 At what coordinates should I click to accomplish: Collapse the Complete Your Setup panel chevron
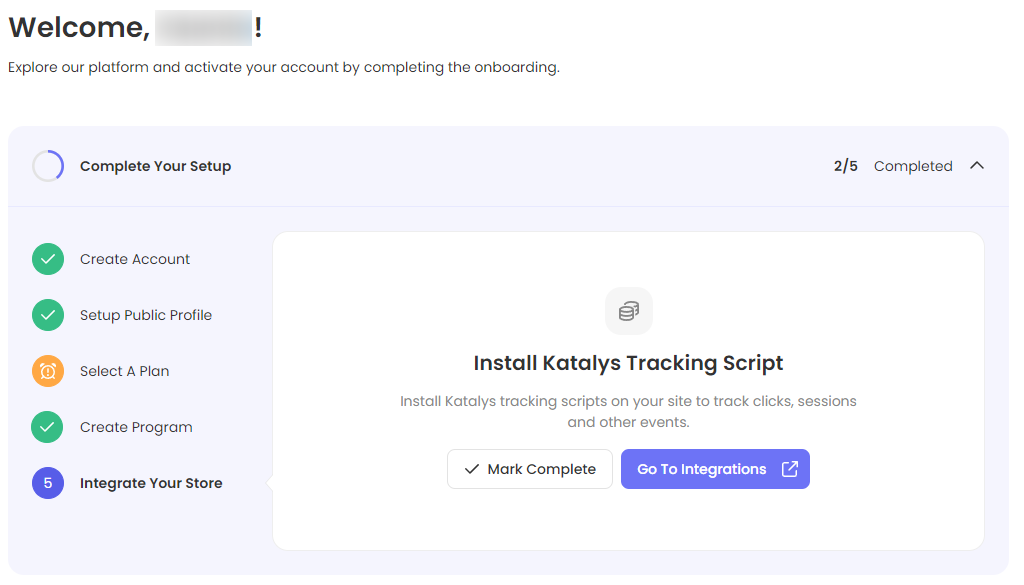tap(977, 166)
